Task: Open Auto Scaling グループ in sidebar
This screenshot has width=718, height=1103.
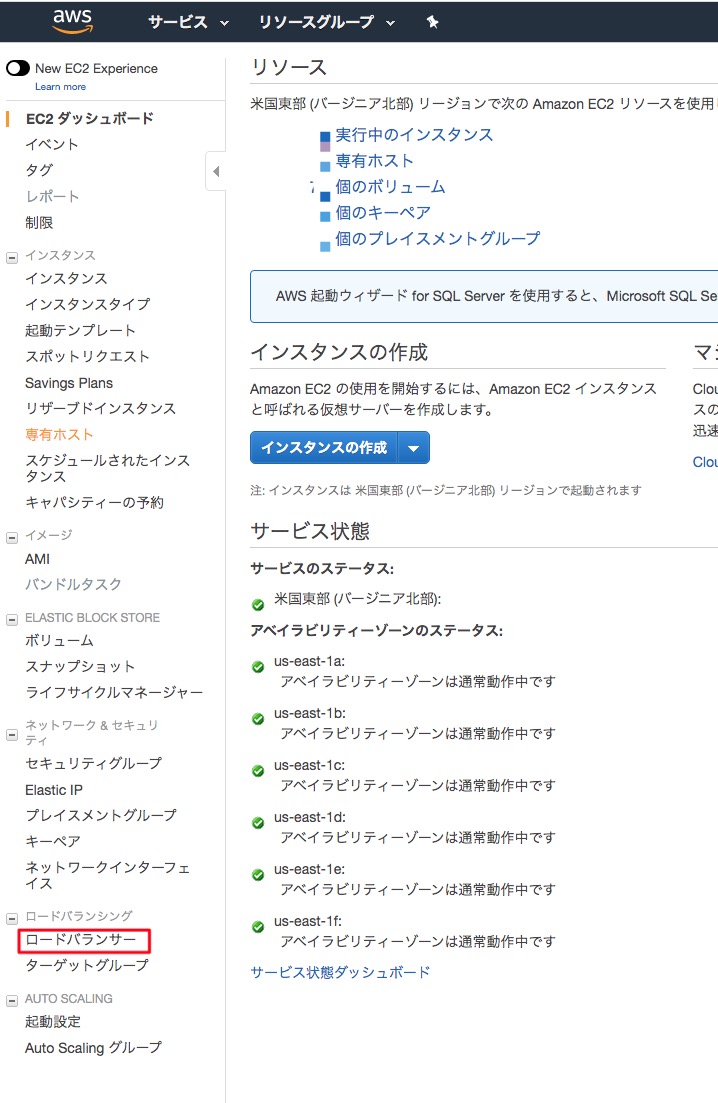Action: (93, 1048)
